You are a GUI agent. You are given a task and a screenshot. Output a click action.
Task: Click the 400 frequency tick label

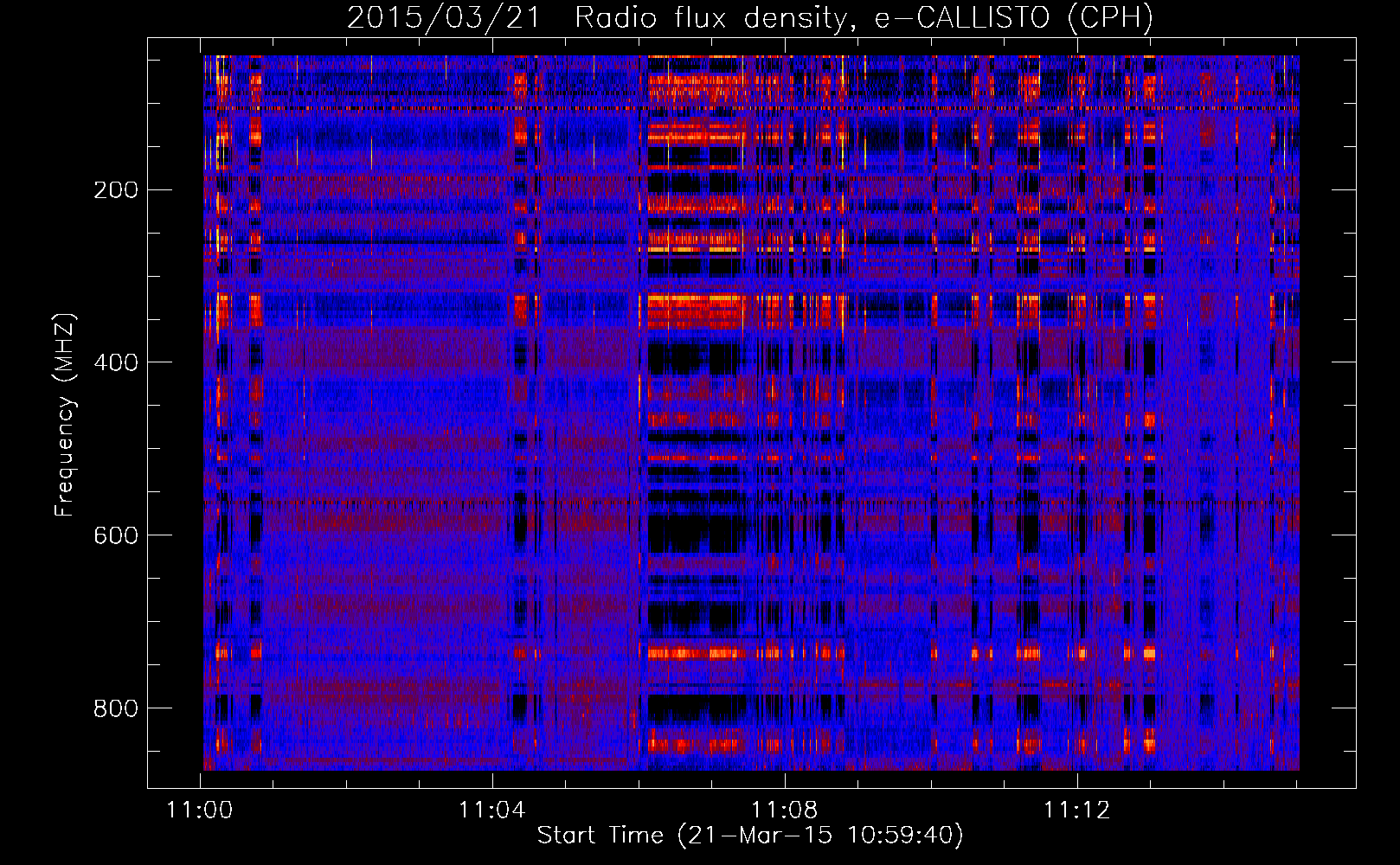pos(116,362)
